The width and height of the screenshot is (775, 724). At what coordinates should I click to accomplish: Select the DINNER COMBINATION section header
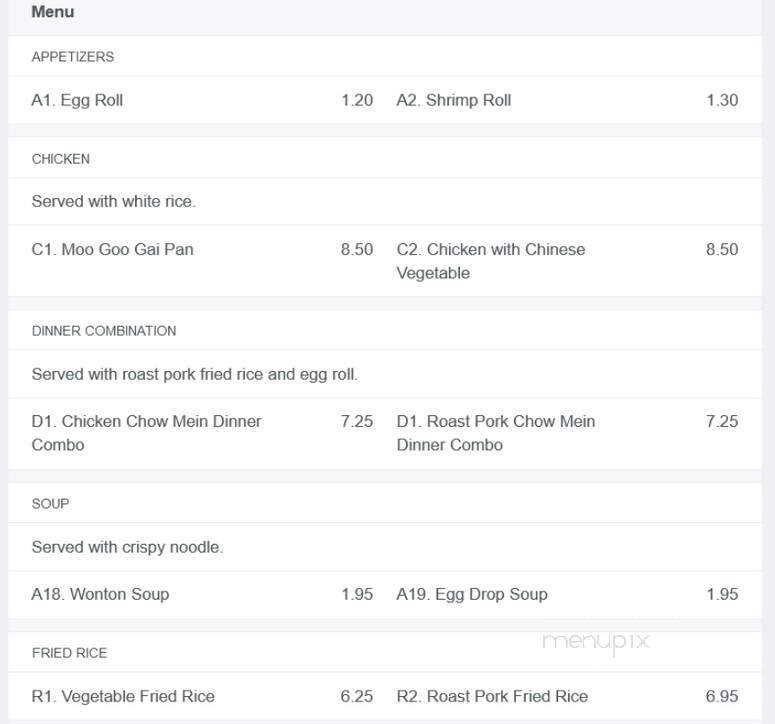click(x=104, y=331)
